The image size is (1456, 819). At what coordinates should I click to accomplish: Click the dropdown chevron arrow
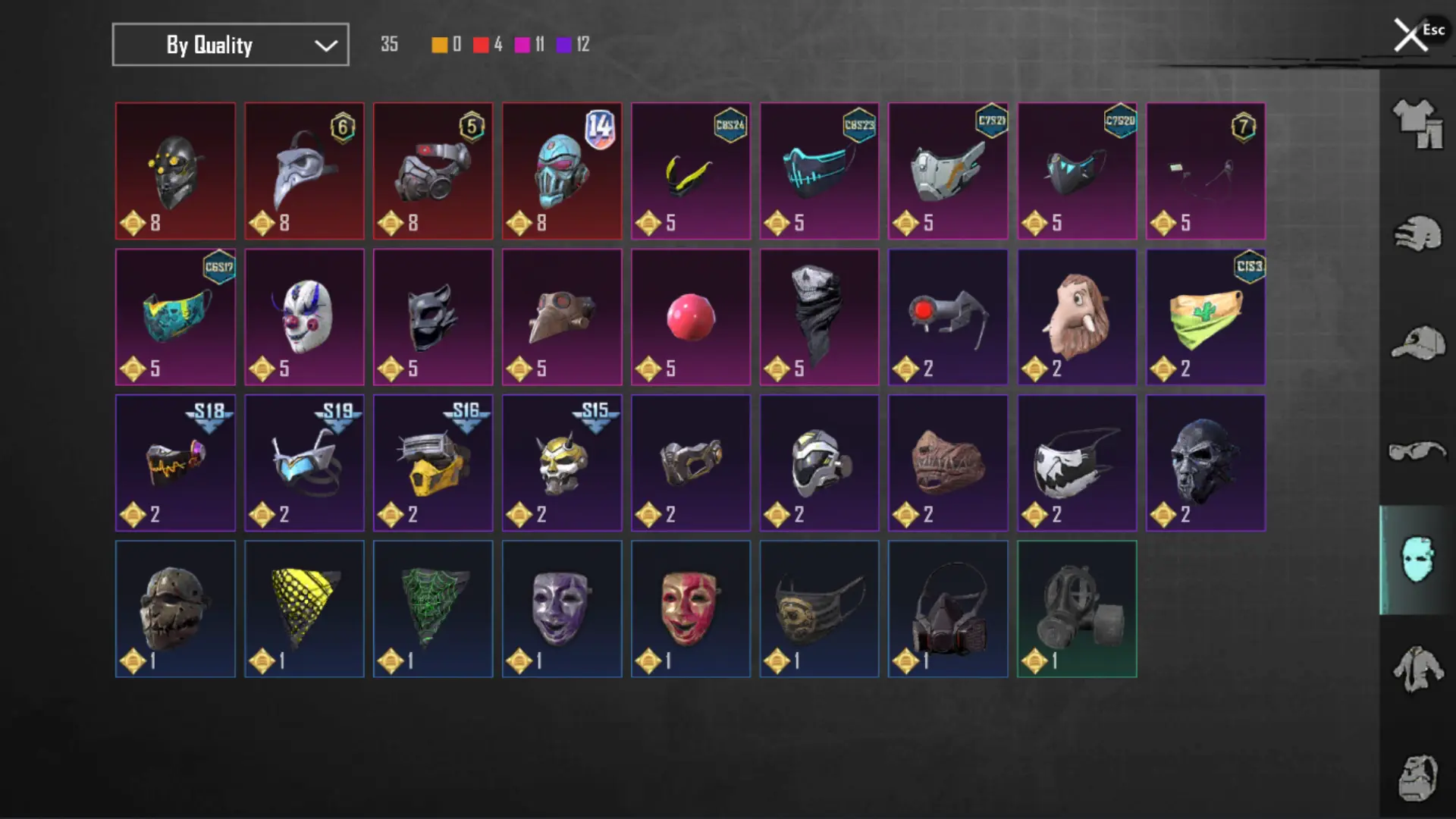pyautogui.click(x=326, y=45)
